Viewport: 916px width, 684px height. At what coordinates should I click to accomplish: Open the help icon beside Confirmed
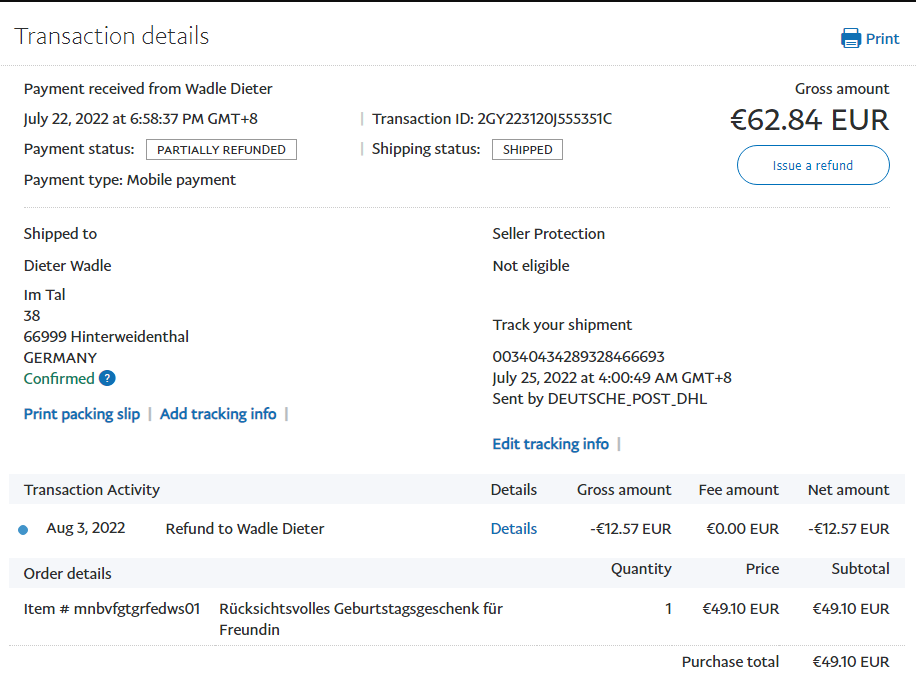[x=107, y=378]
